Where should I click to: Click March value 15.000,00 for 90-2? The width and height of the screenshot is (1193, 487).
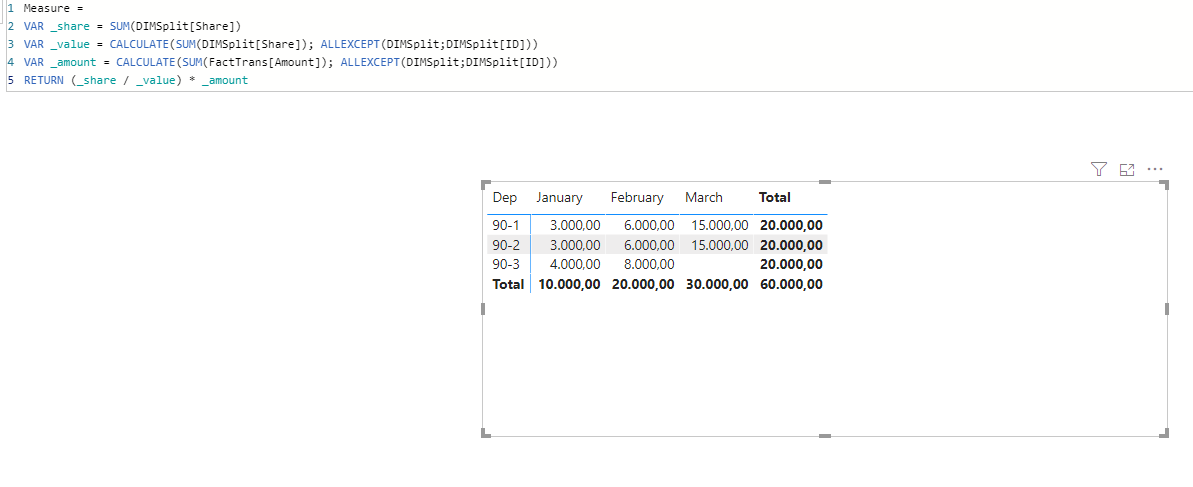[720, 245]
